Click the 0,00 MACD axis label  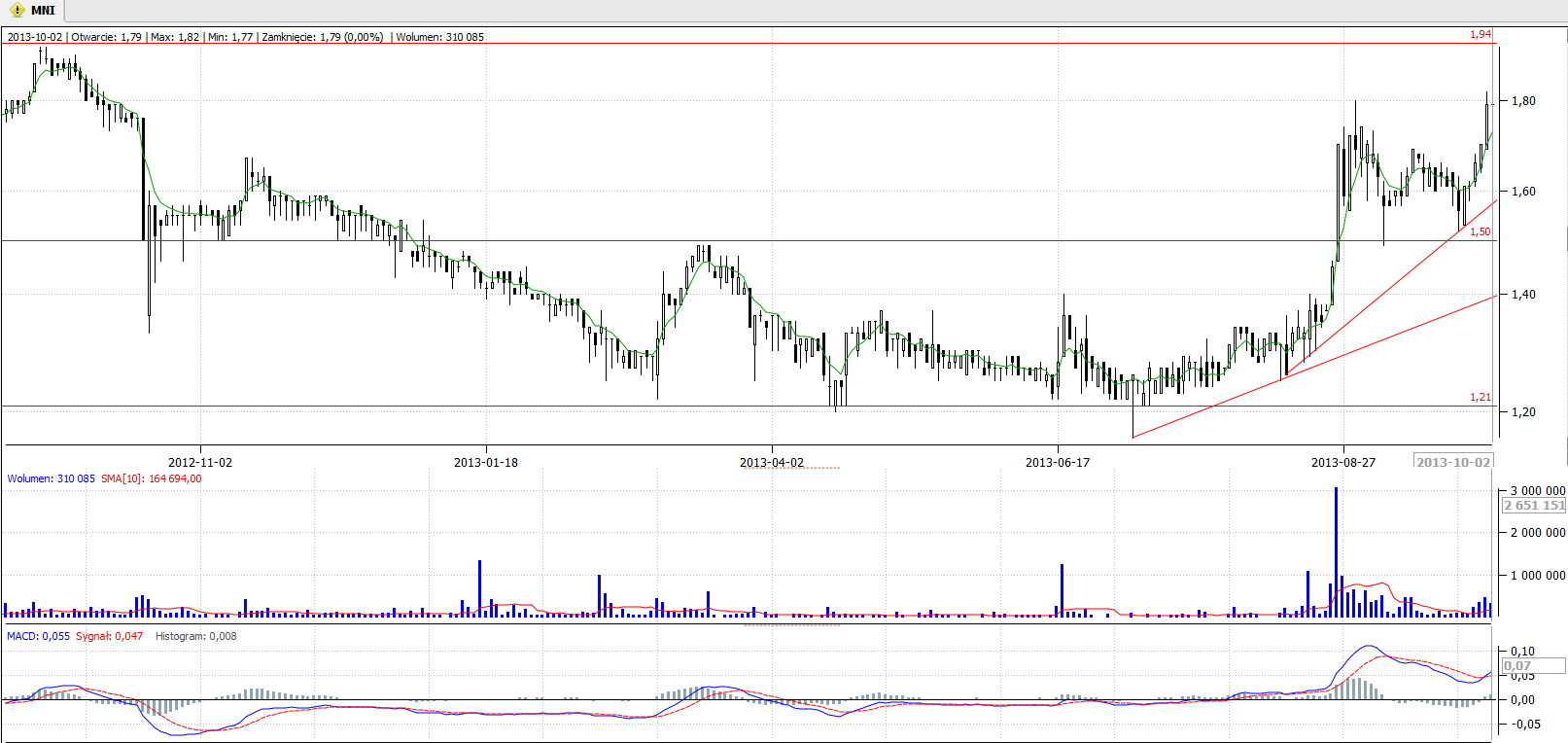click(x=1523, y=699)
